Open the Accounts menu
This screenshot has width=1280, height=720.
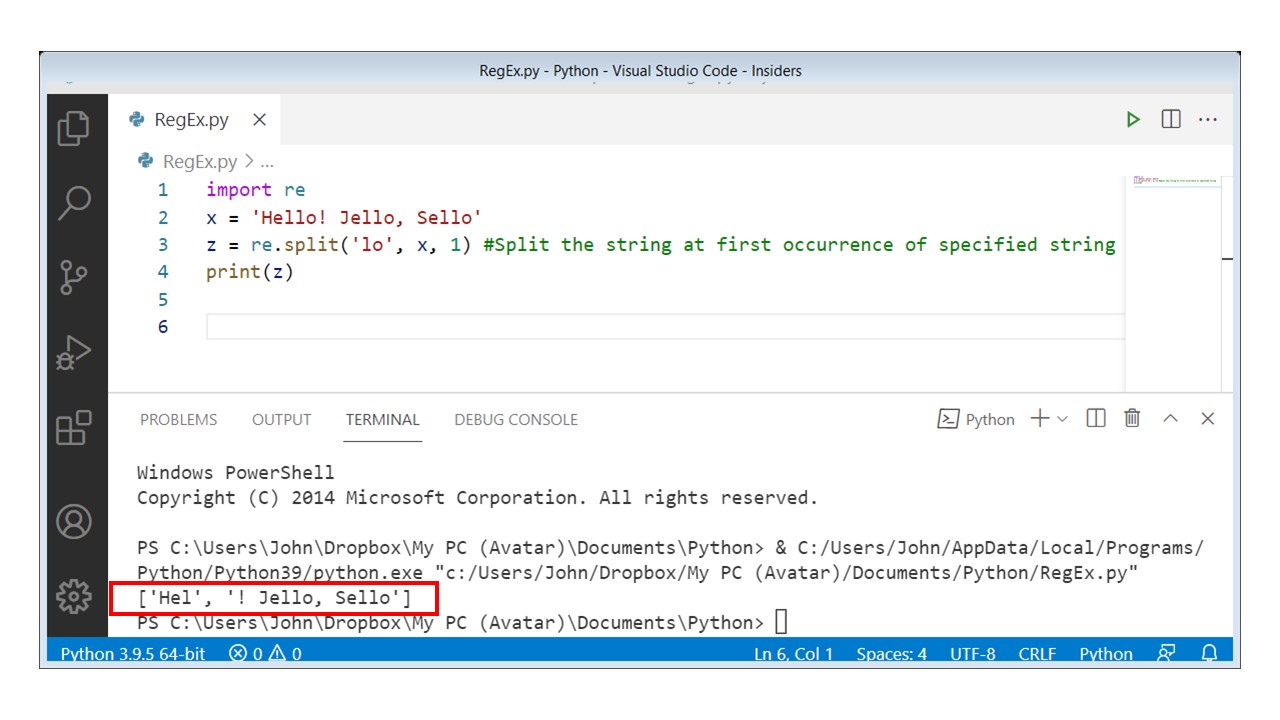pos(76,521)
